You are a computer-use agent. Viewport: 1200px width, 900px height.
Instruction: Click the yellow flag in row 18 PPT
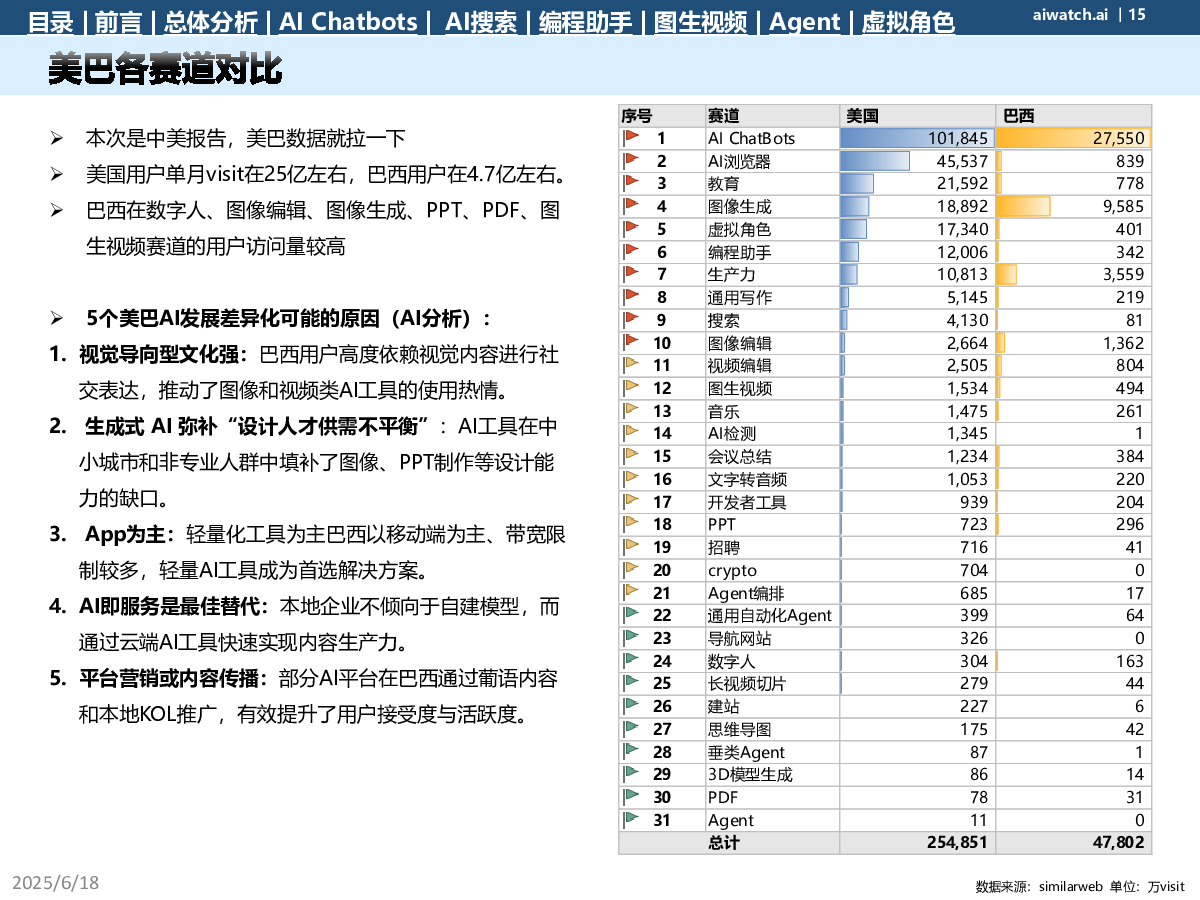pos(631,523)
